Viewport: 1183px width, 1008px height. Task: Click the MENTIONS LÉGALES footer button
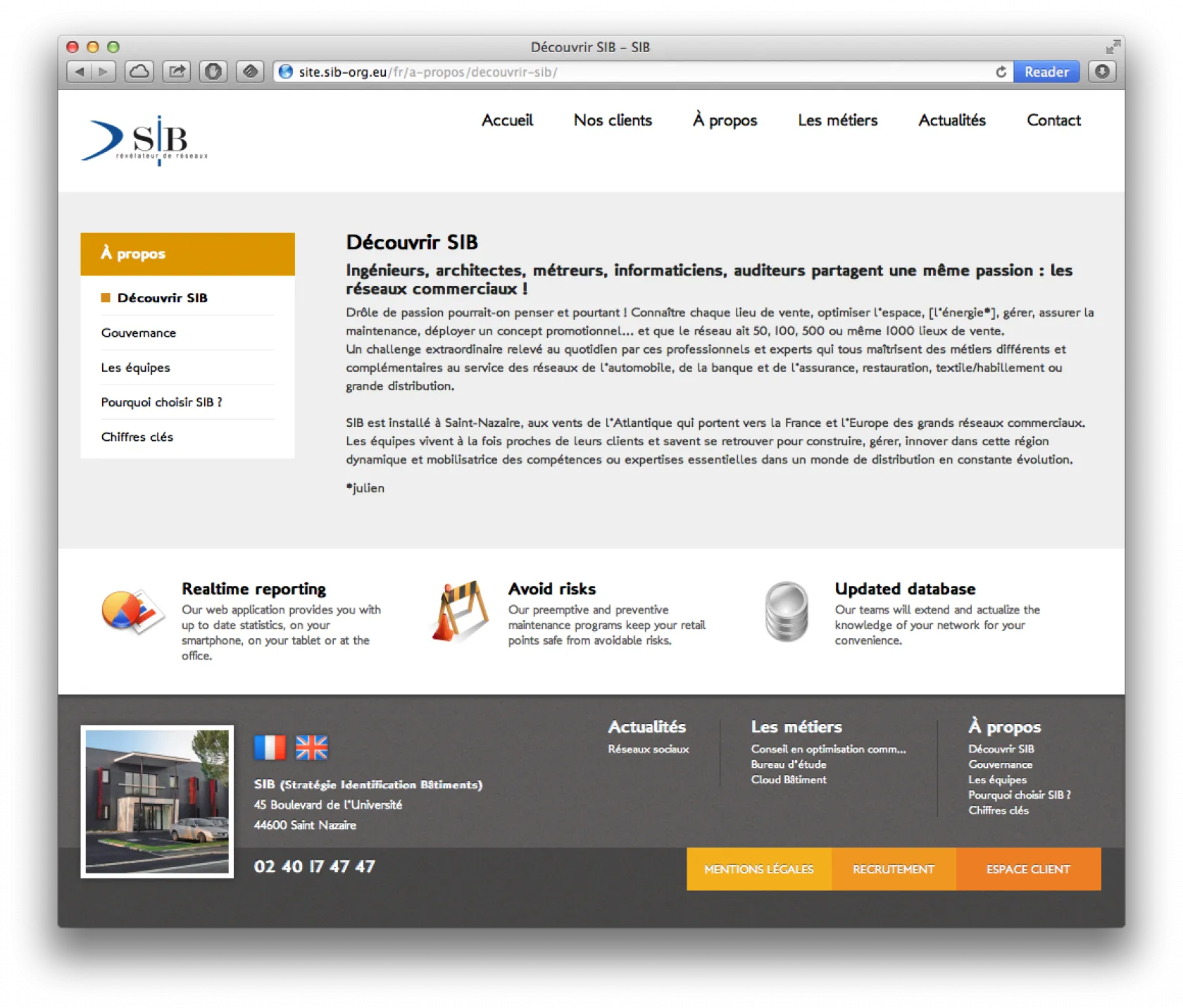point(758,869)
